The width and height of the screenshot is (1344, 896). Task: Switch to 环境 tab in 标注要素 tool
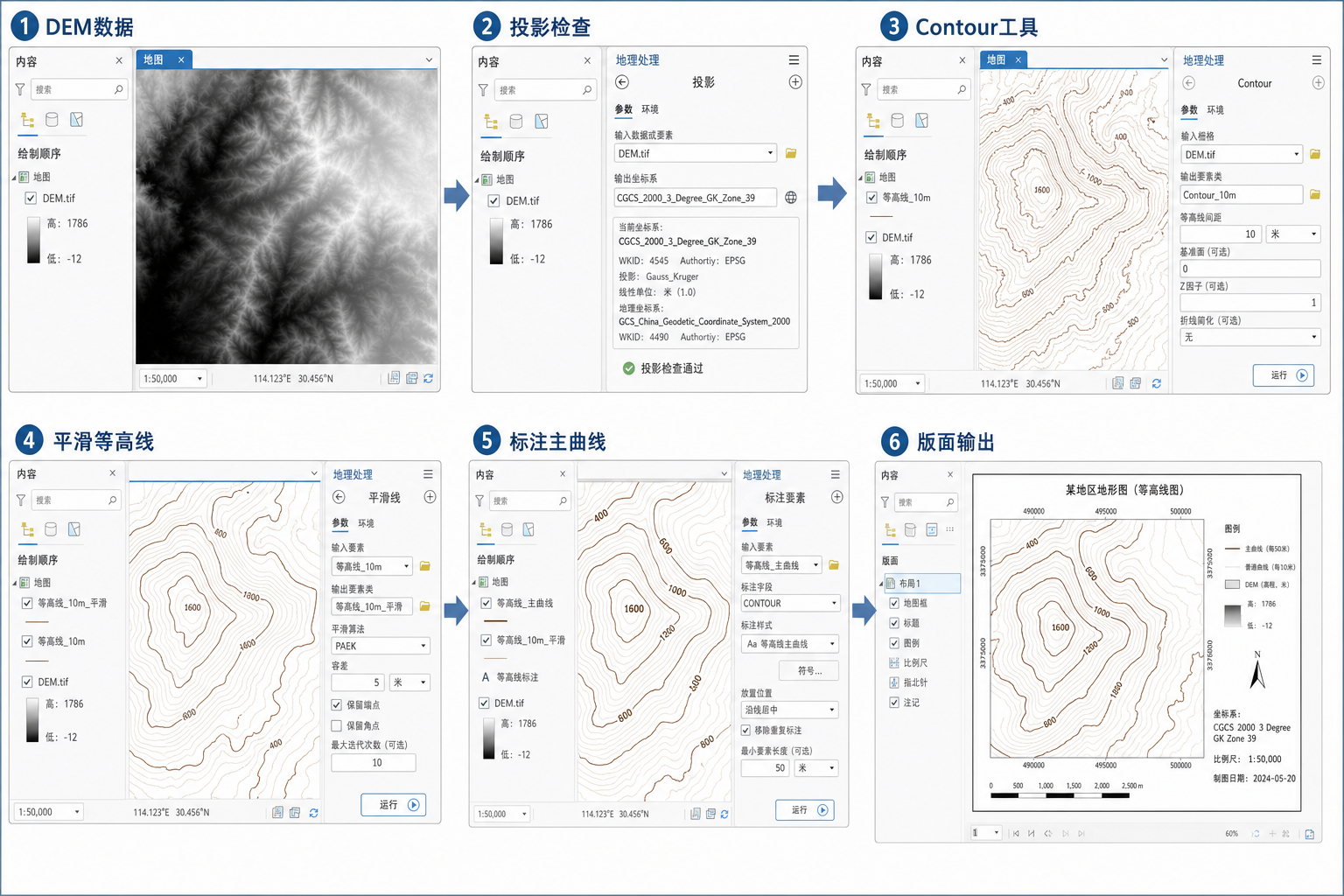click(x=775, y=522)
